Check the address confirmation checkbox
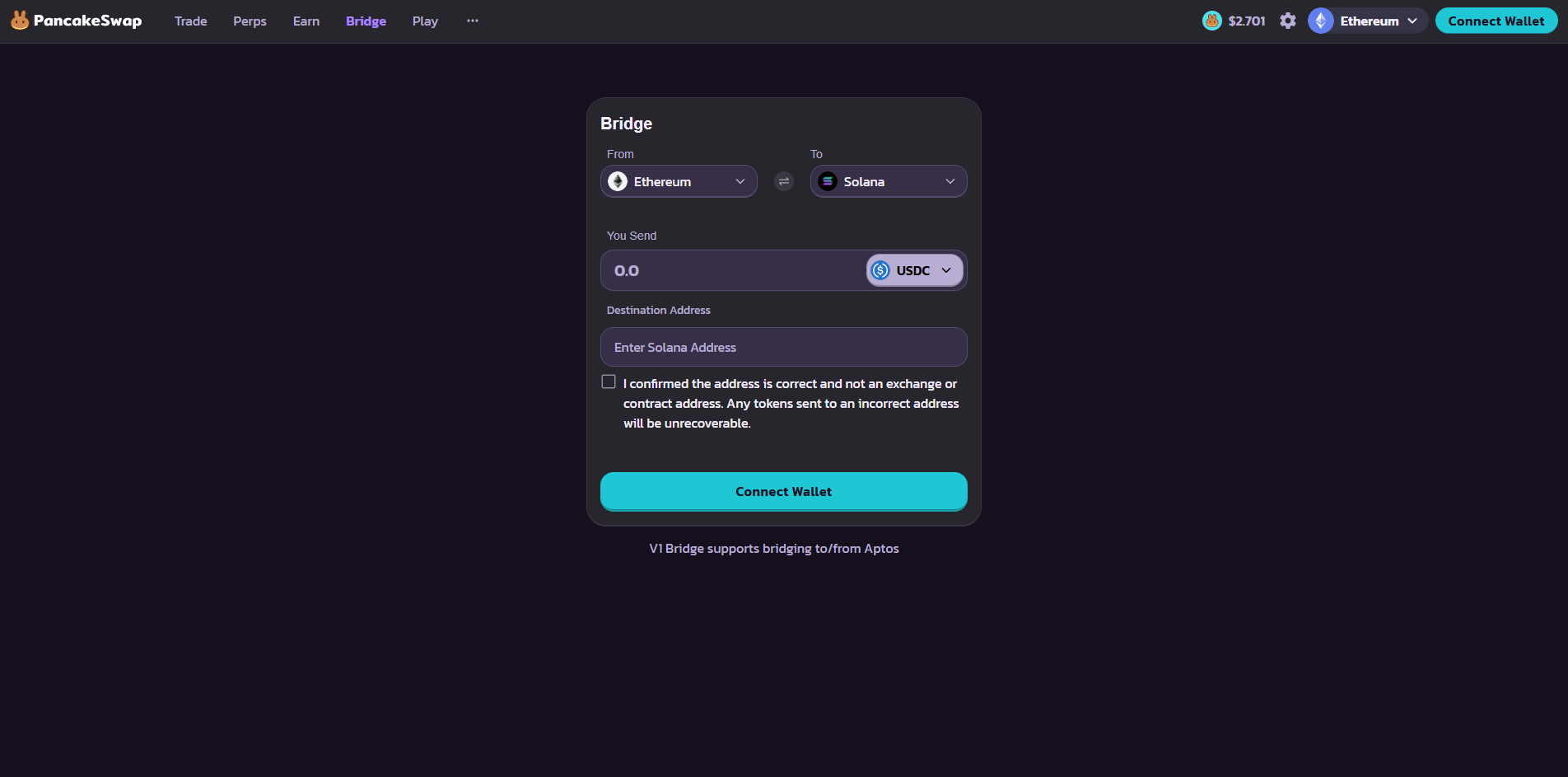 [x=609, y=381]
